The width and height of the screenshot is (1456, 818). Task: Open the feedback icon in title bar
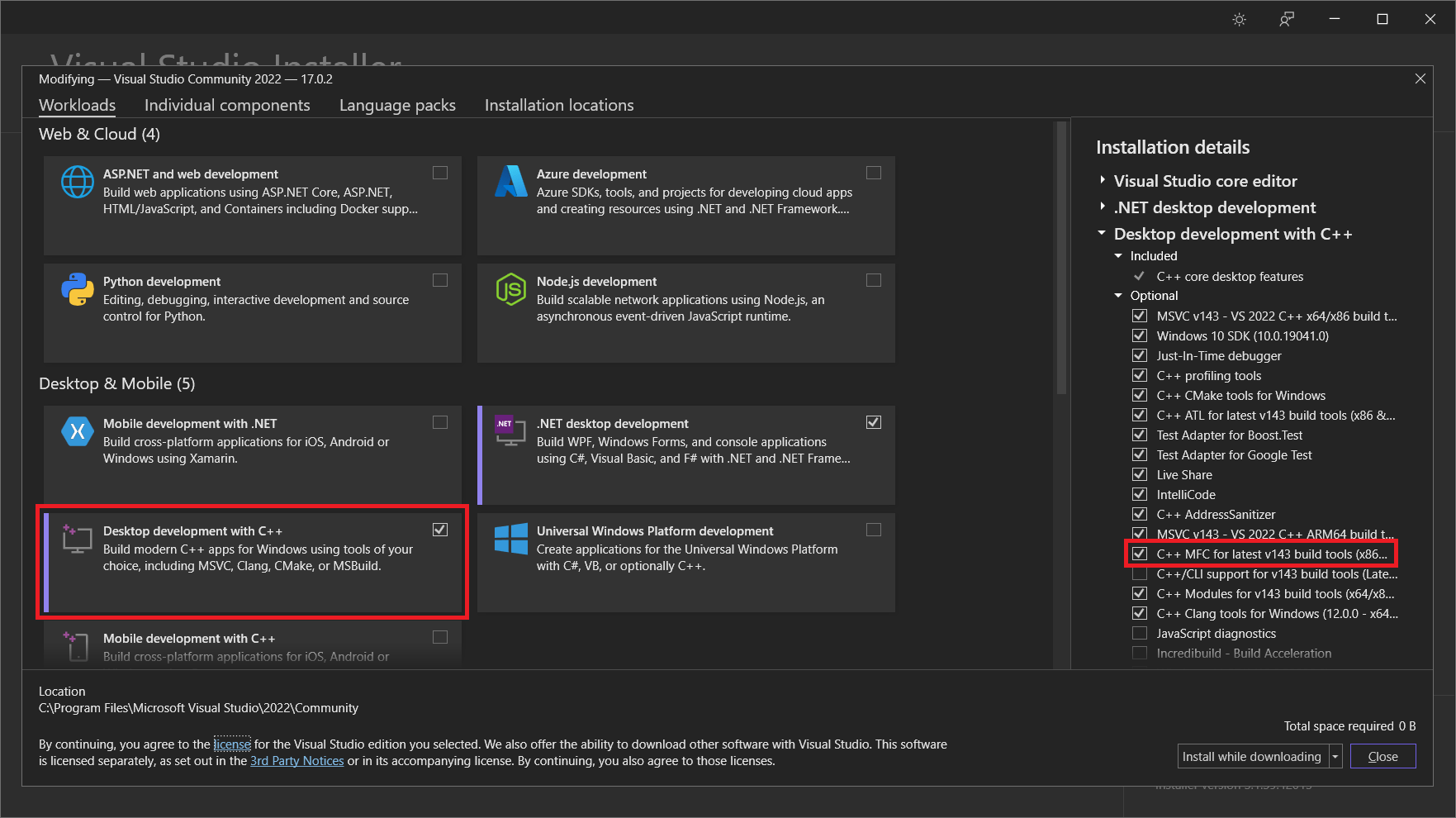1287,19
